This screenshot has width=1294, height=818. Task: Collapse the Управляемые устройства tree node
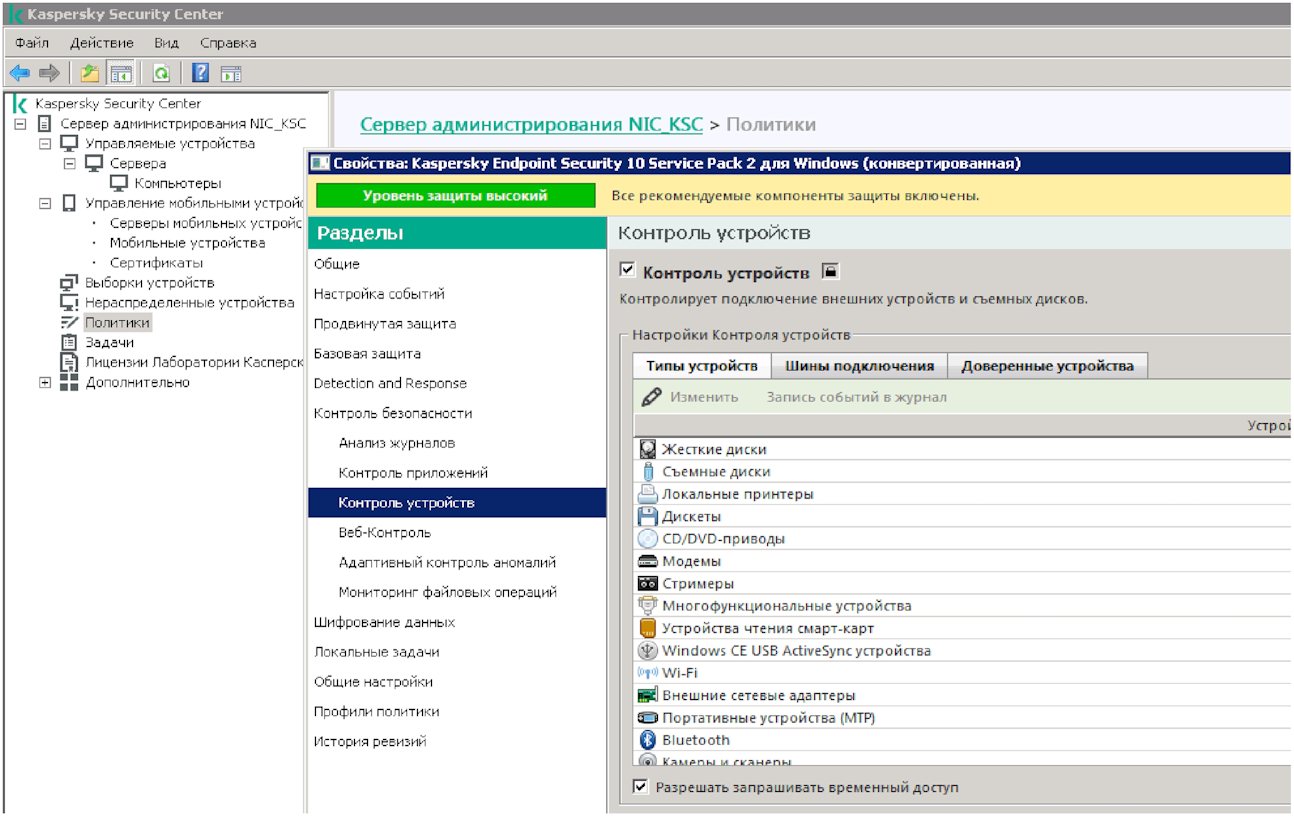[x=45, y=144]
